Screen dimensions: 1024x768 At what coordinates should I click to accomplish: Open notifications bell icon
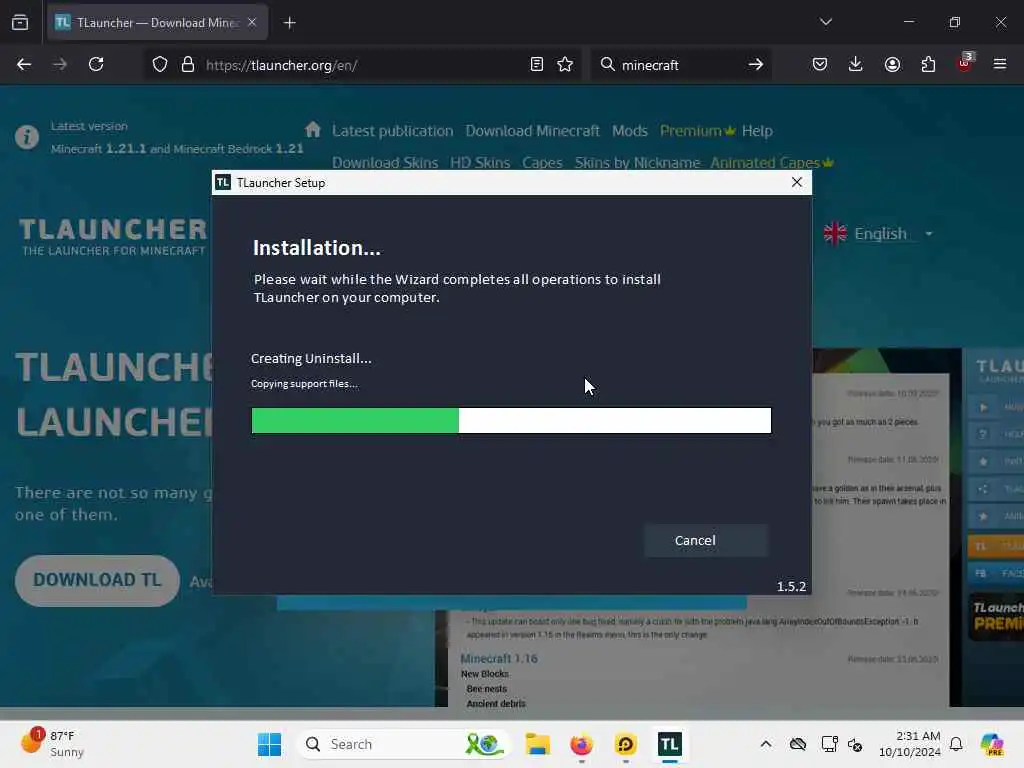956,744
